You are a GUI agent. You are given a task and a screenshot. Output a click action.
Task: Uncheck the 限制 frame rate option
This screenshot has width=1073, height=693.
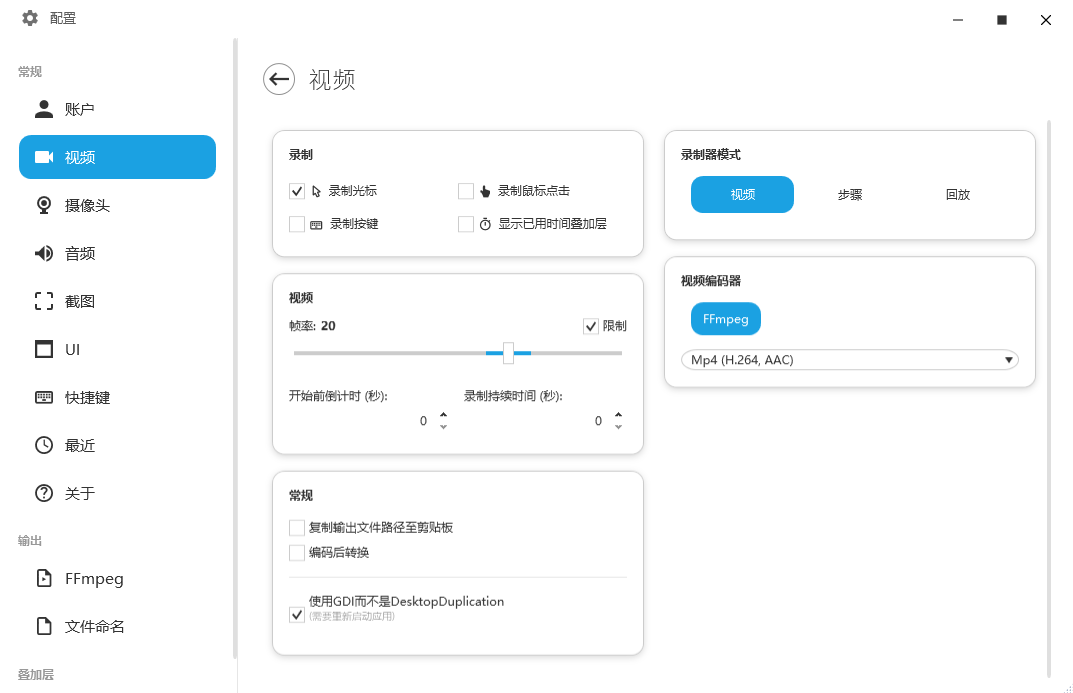pyautogui.click(x=590, y=325)
